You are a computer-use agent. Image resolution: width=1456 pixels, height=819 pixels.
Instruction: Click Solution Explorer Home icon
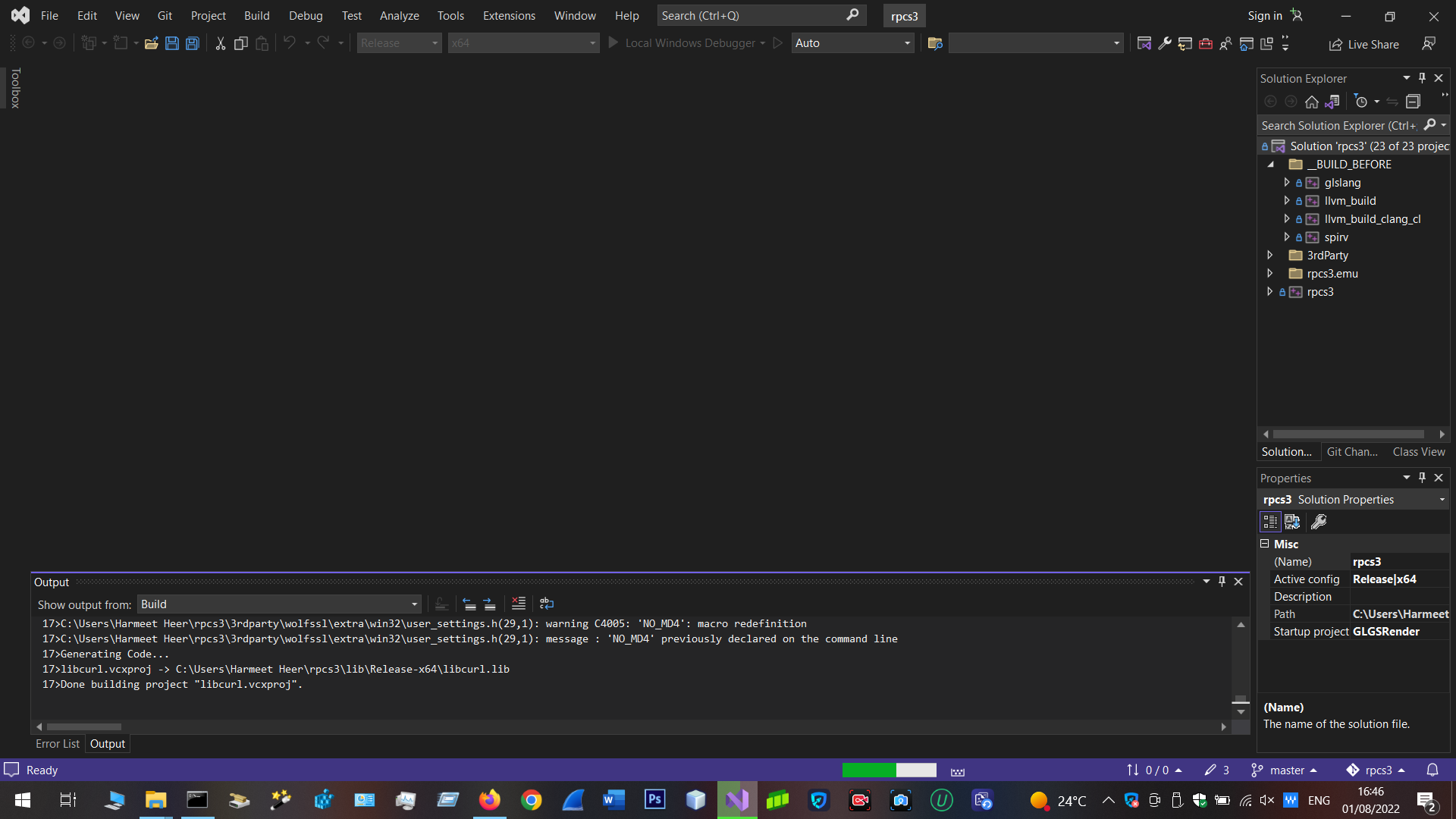(1311, 102)
